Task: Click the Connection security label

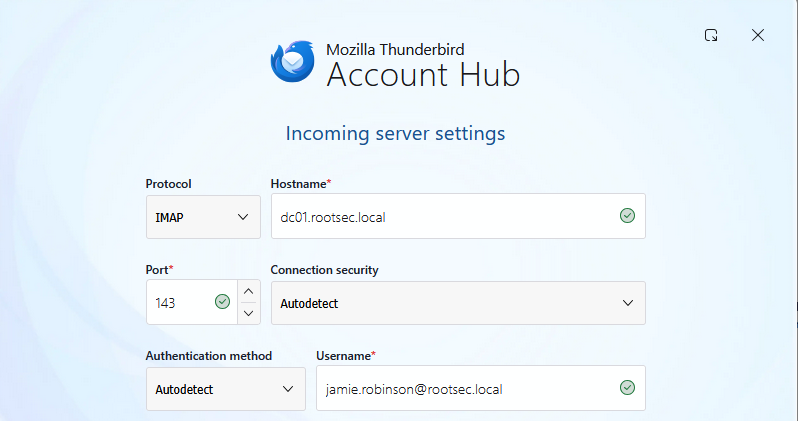Action: coord(324,270)
